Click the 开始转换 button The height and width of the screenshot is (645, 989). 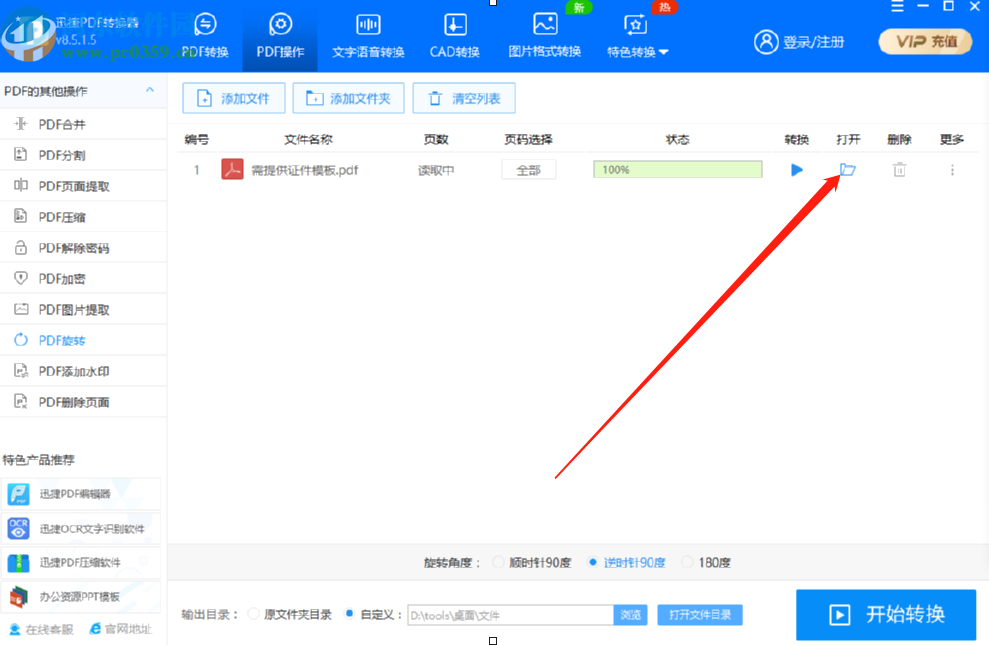pyautogui.click(x=885, y=614)
